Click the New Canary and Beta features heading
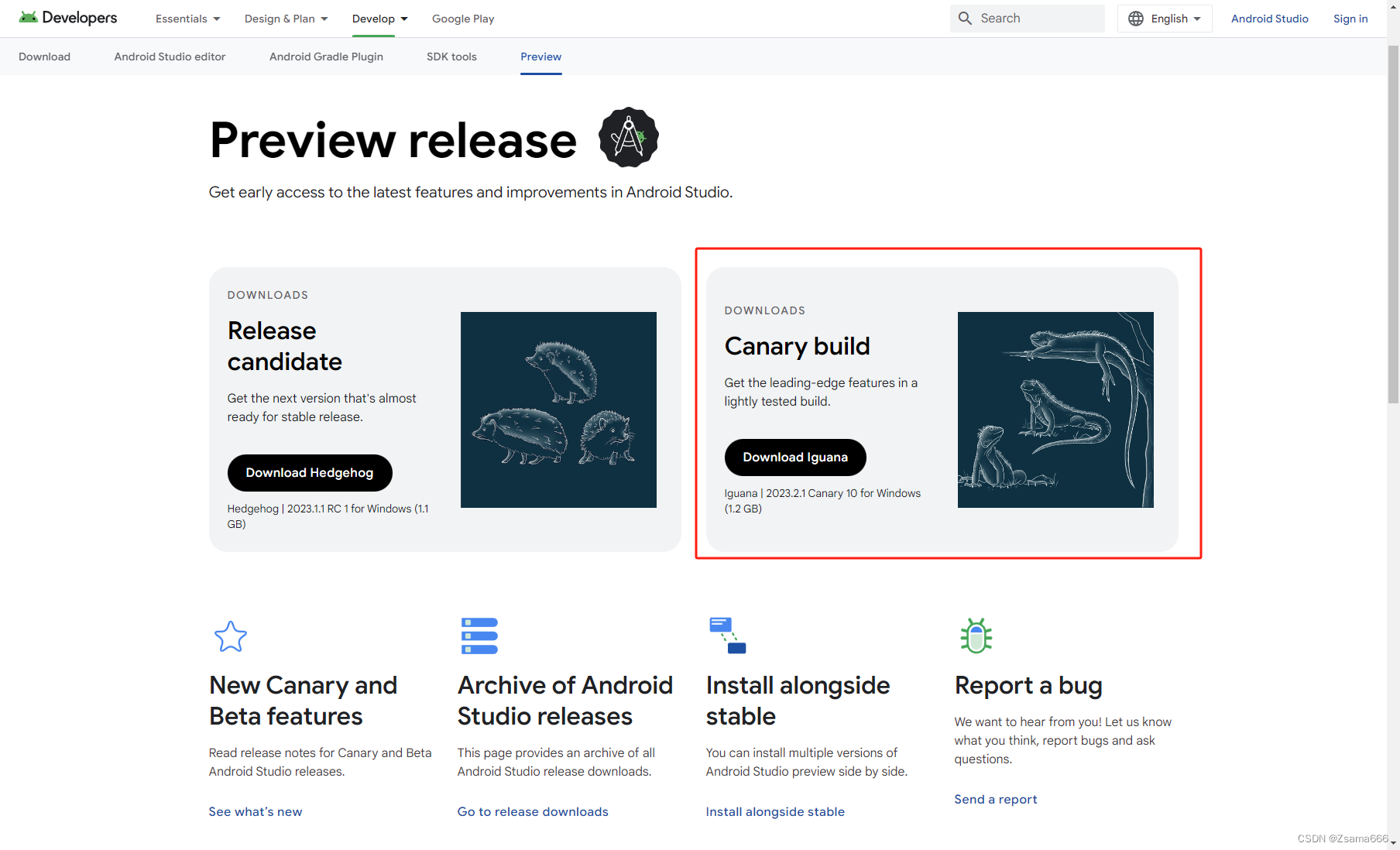The image size is (1400, 850). [303, 701]
